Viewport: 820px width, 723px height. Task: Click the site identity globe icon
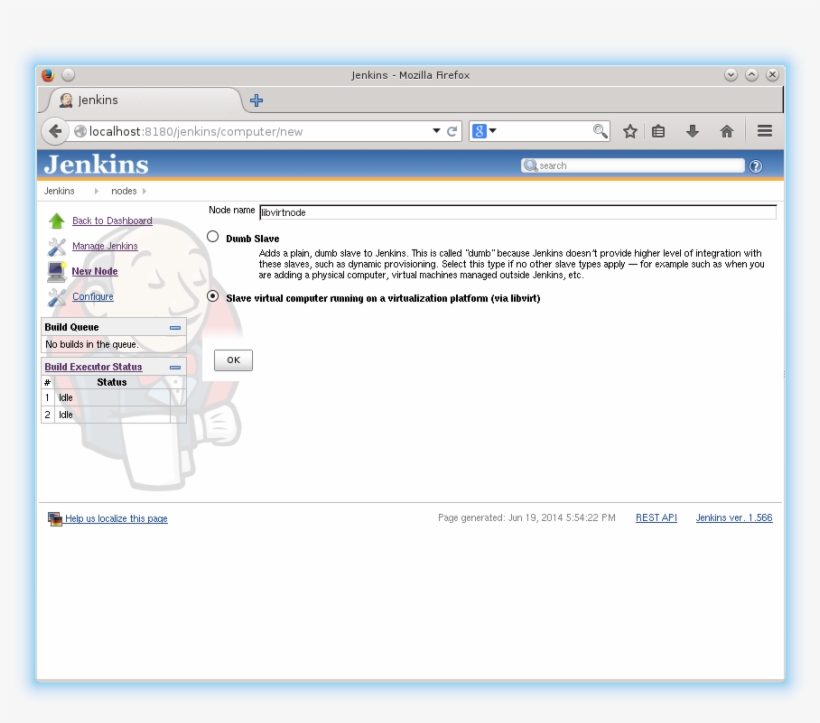(x=80, y=131)
